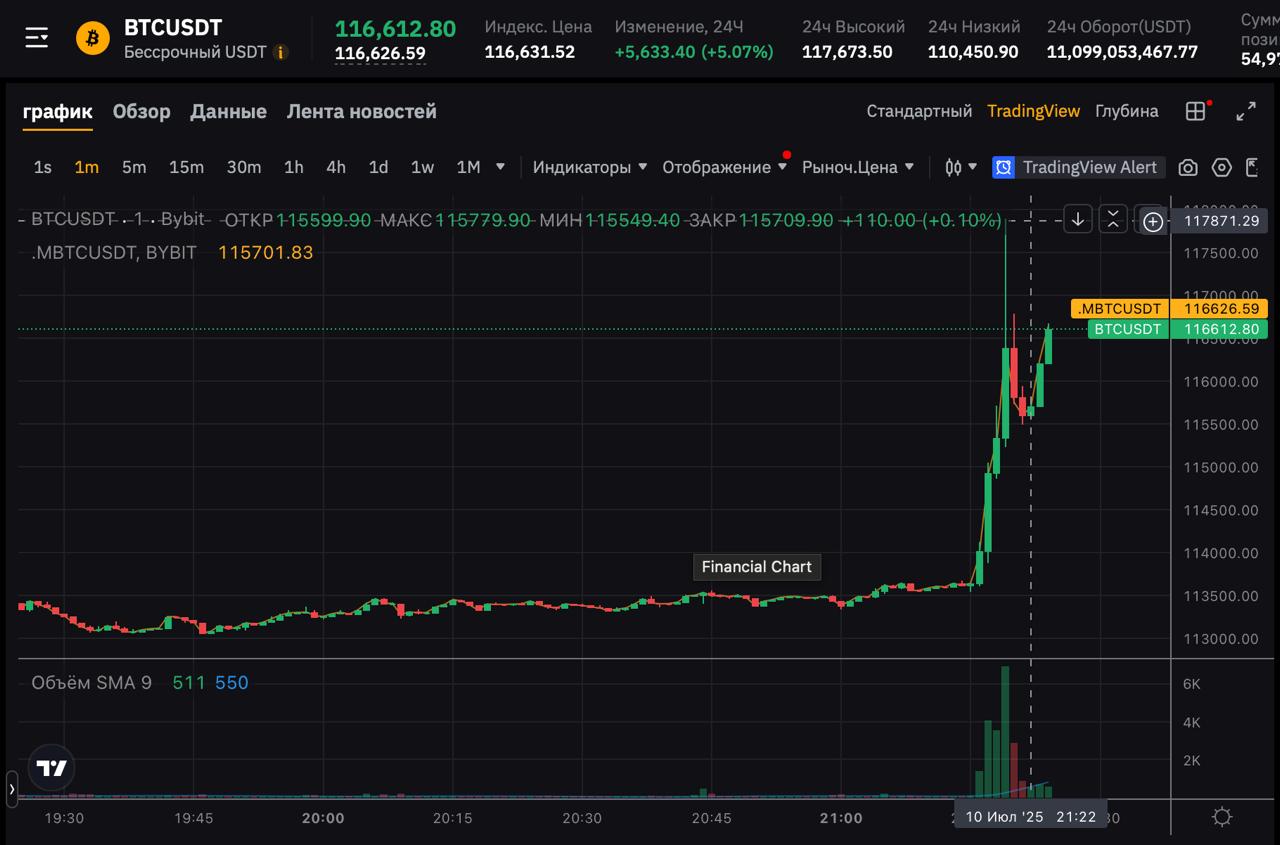Click the TradingView logo badge

(x=52, y=768)
